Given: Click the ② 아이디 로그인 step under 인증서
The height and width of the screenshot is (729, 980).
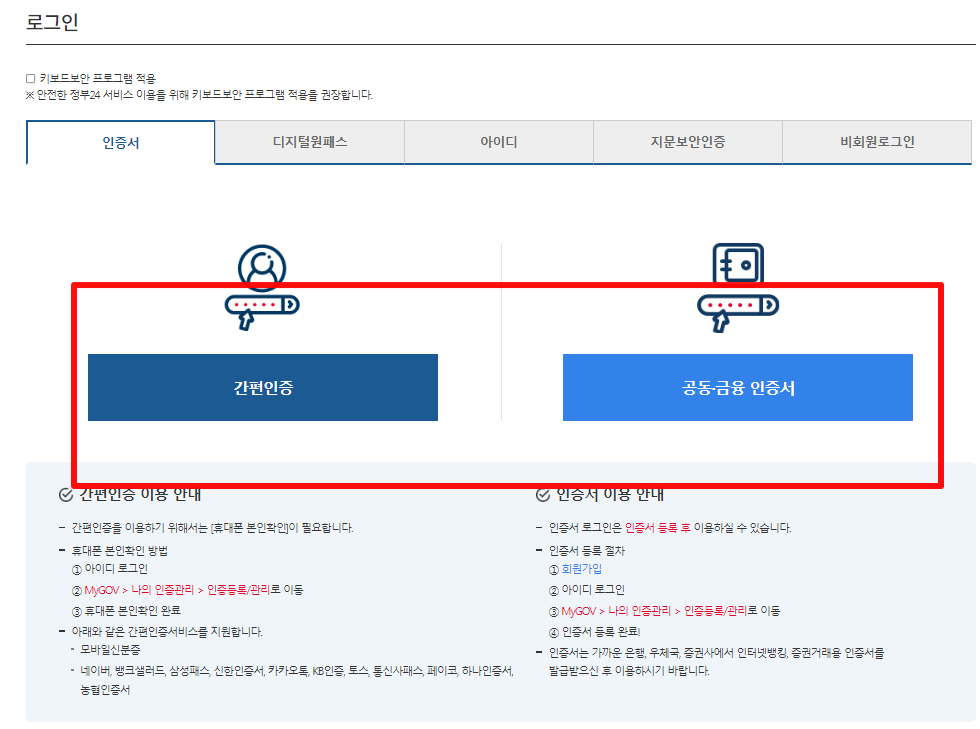Looking at the screenshot, I should pos(586,590).
